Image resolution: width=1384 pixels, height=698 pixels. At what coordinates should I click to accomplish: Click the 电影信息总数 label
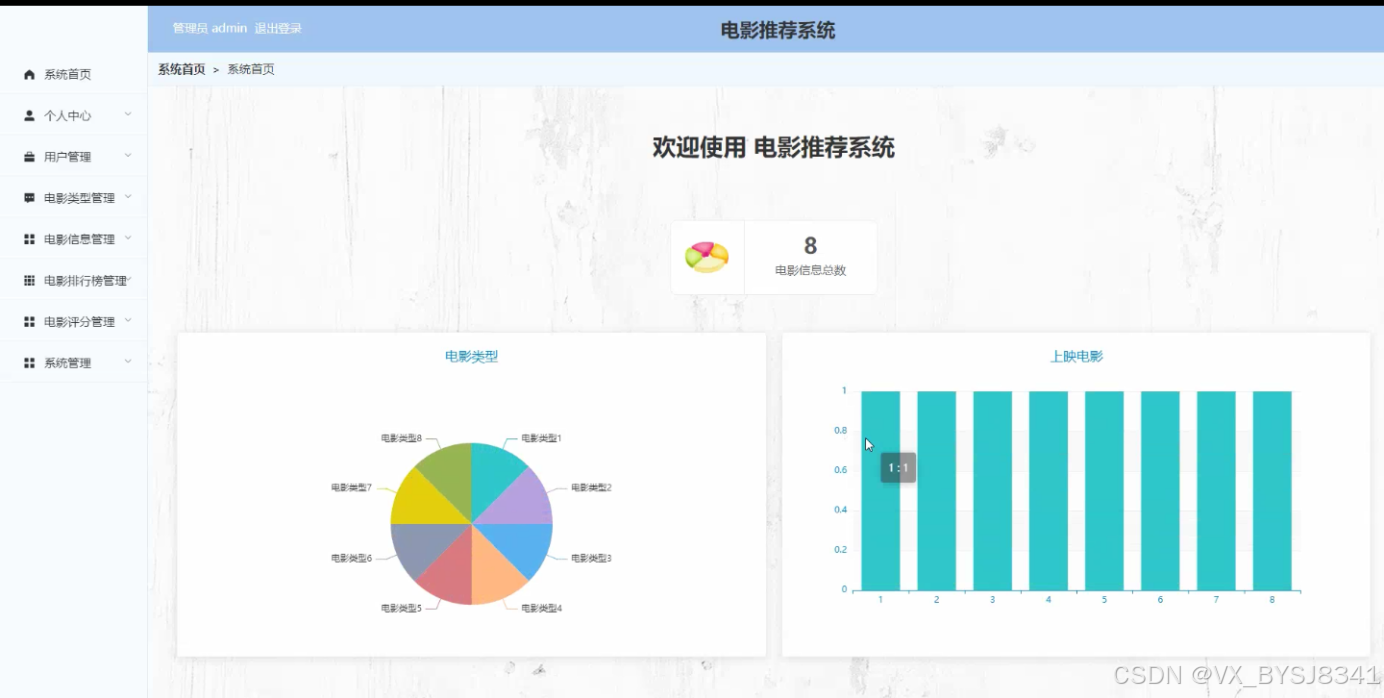(811, 270)
